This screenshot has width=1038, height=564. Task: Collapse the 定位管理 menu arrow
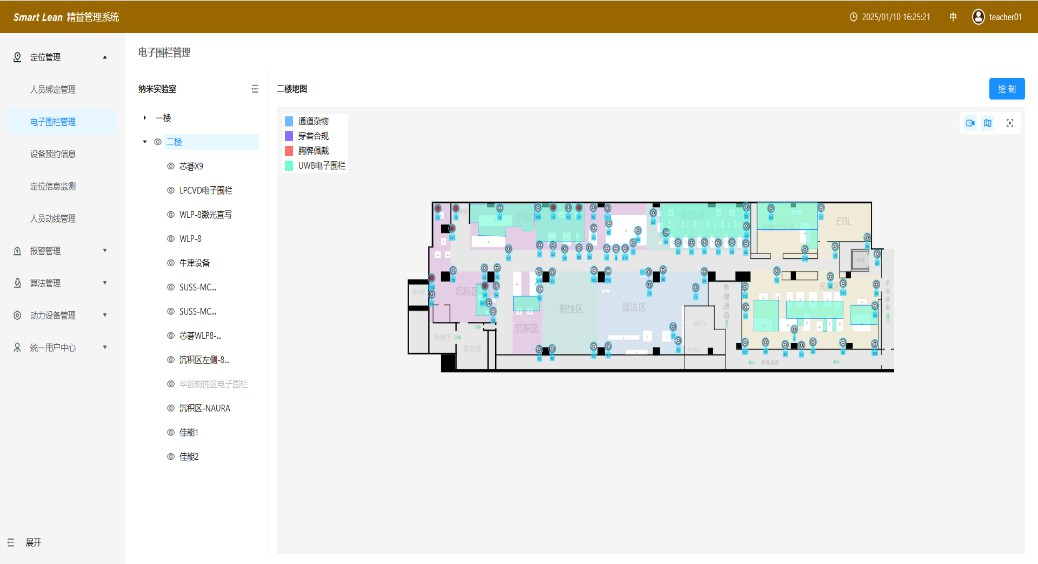105,58
